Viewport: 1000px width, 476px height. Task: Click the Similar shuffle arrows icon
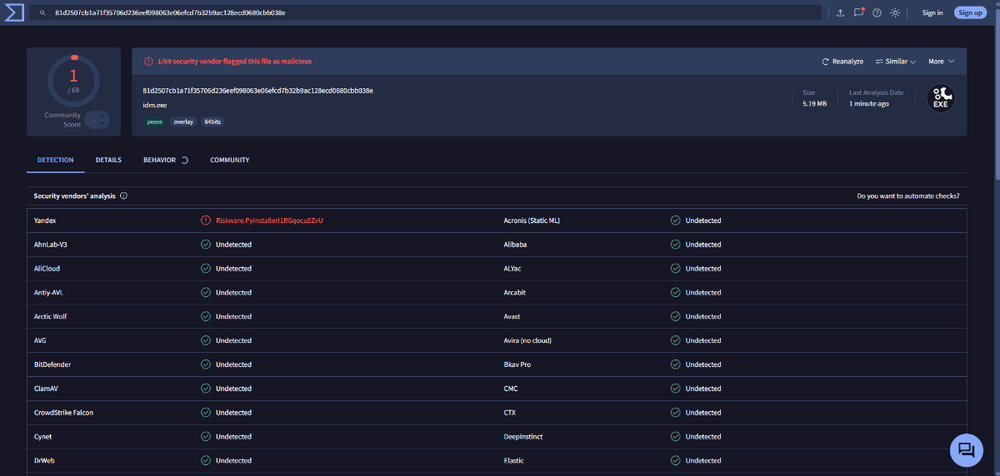pyautogui.click(x=879, y=62)
